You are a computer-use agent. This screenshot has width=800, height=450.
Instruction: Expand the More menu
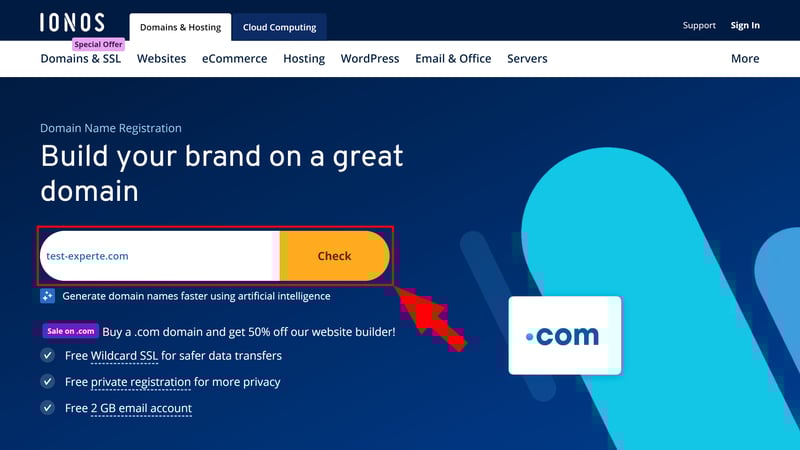745,59
